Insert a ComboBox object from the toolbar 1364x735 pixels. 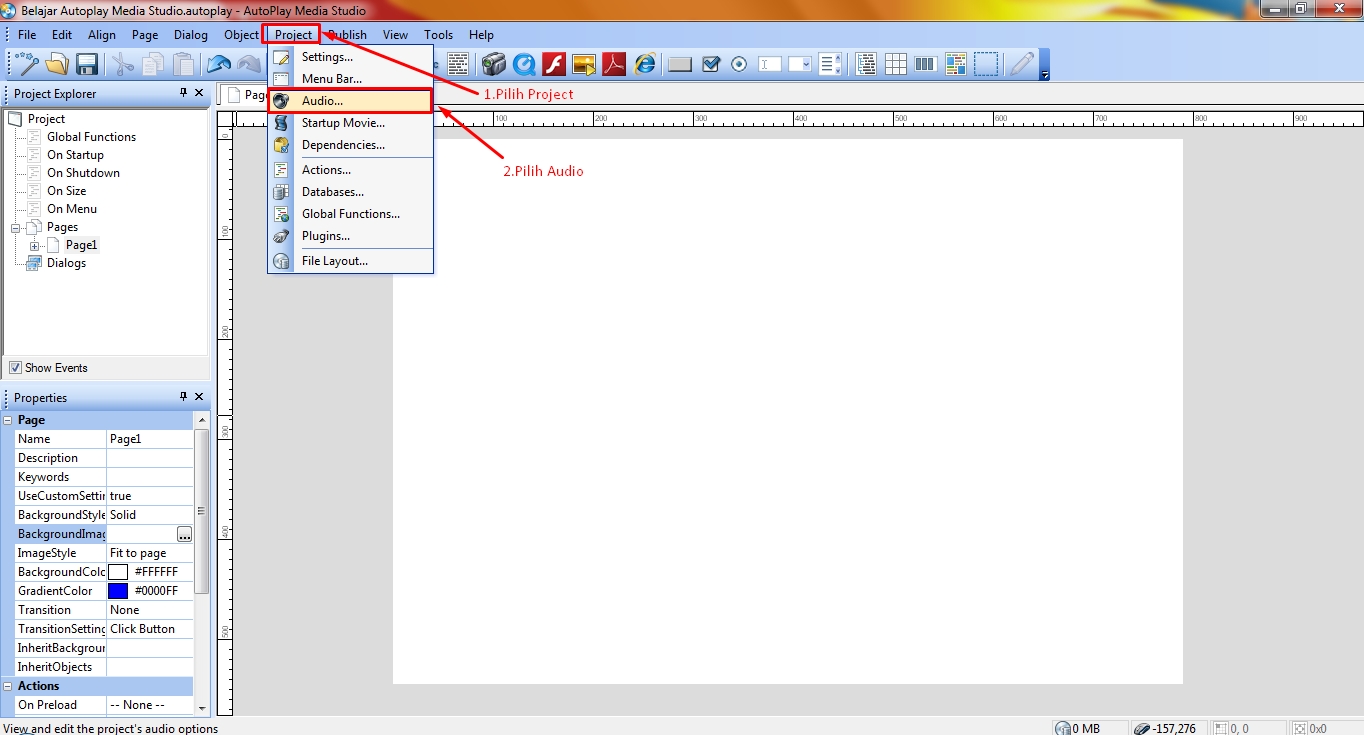[800, 65]
